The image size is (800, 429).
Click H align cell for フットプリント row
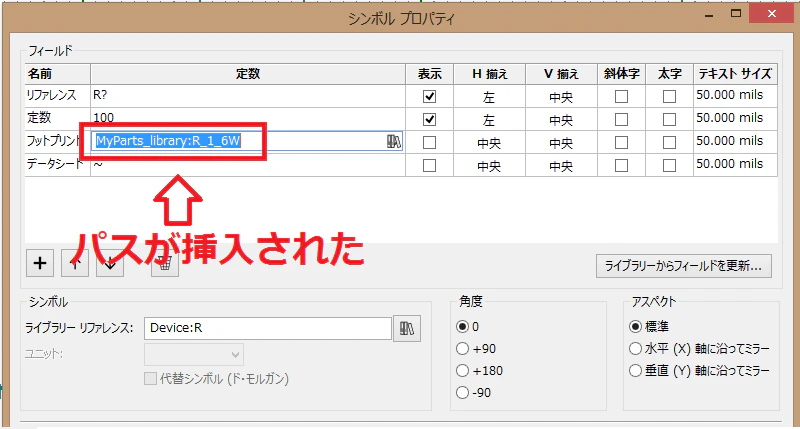(489, 142)
